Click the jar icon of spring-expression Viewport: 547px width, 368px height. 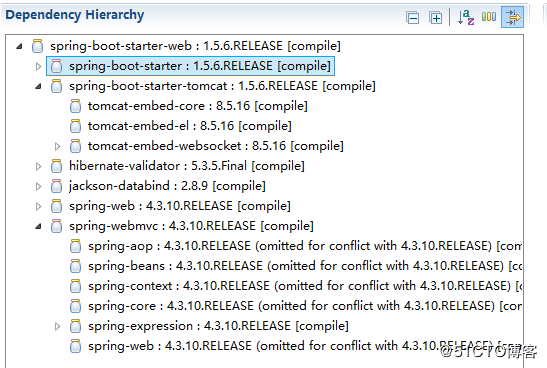tap(75, 326)
